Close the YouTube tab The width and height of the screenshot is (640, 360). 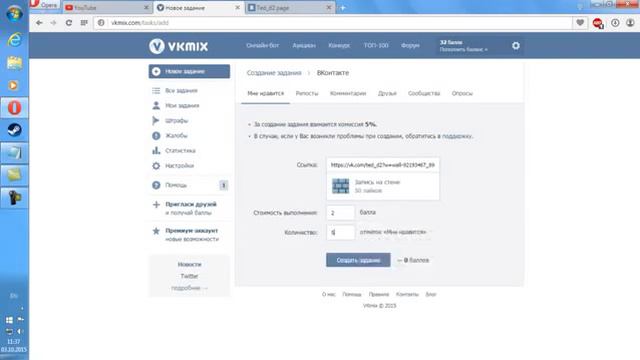click(146, 8)
